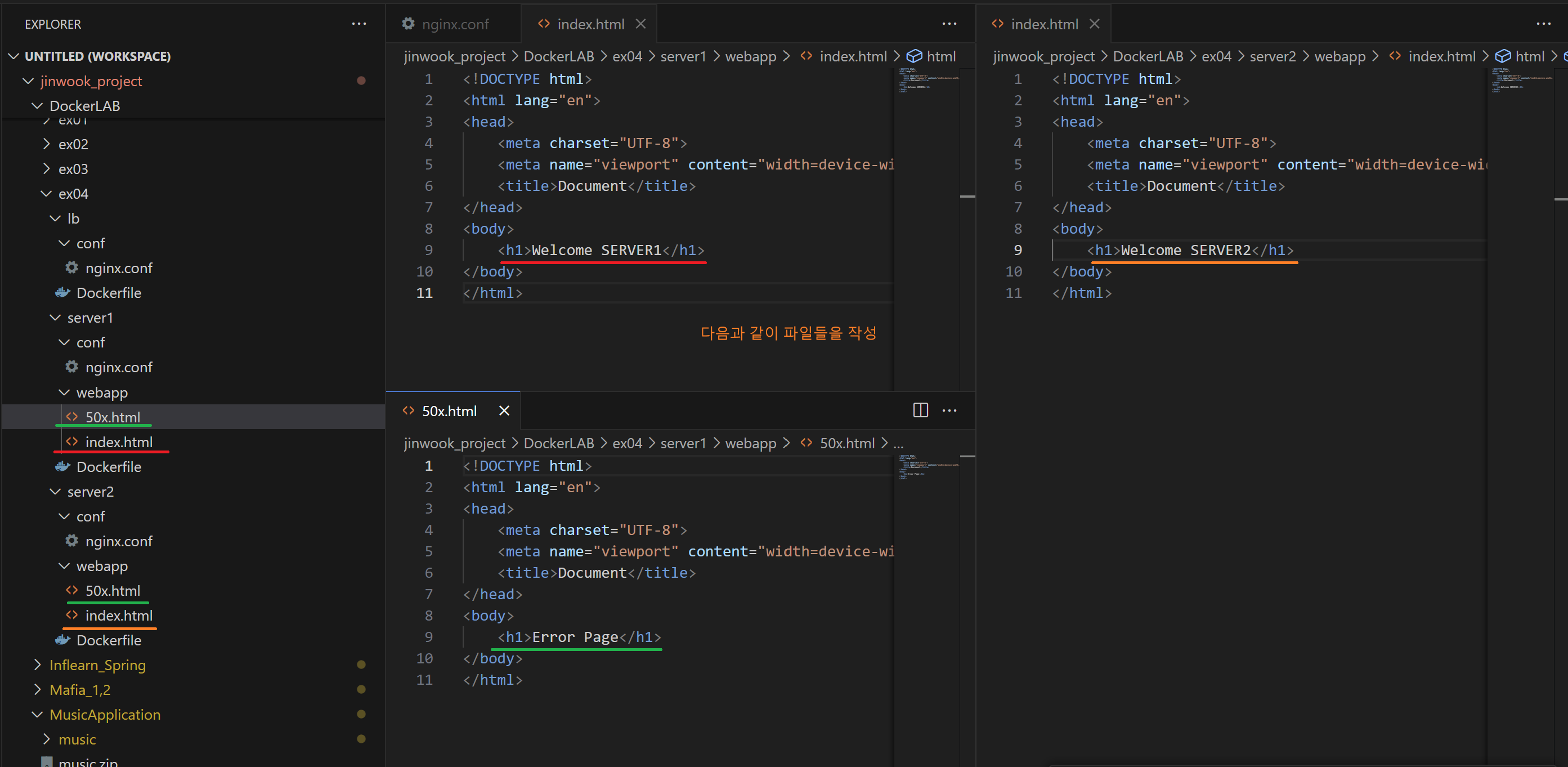Select index.html tab in left editor group
Screen dimensions: 1568x767
pos(590,24)
